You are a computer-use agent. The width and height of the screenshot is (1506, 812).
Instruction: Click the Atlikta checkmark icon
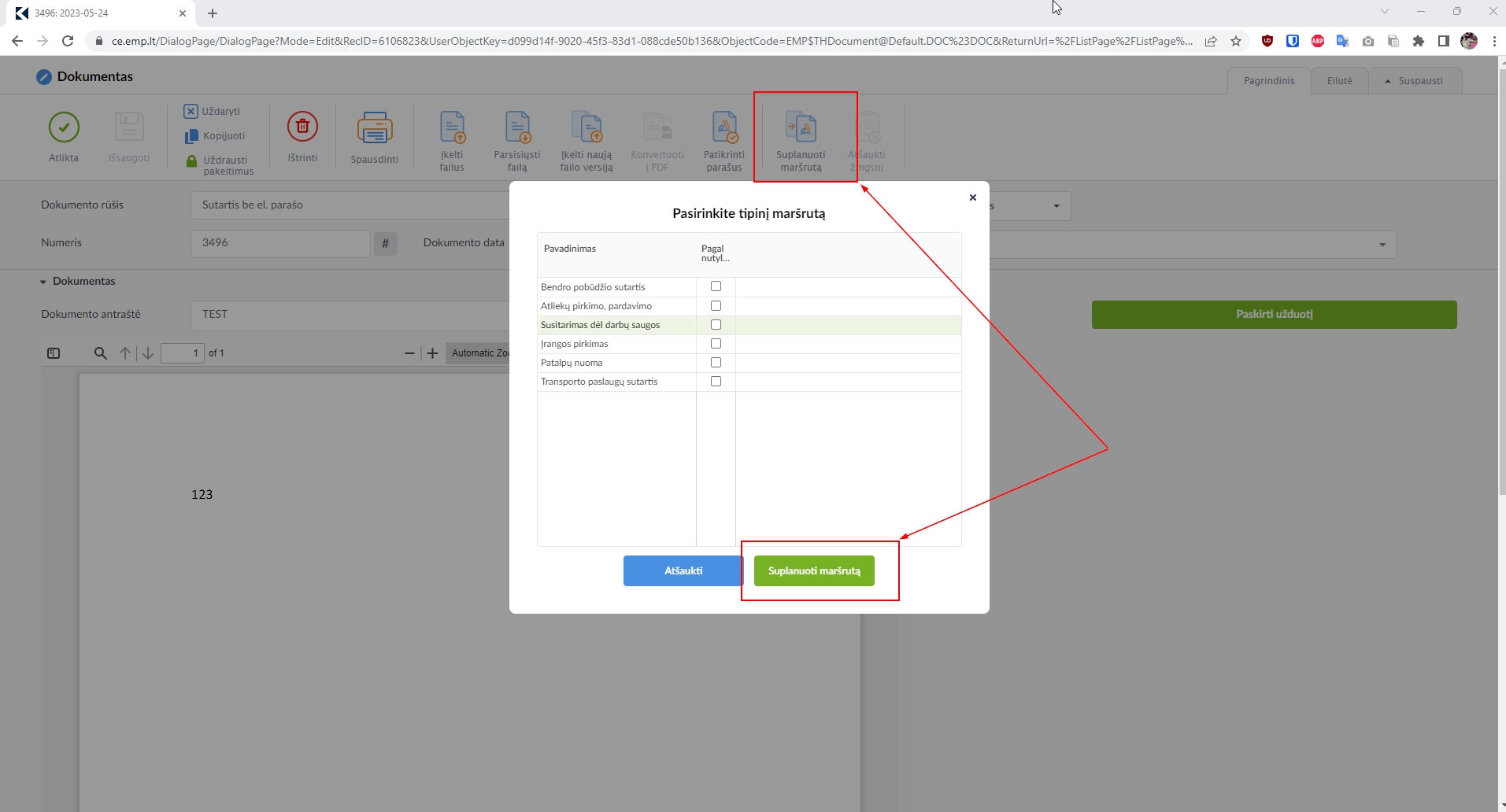[64, 127]
